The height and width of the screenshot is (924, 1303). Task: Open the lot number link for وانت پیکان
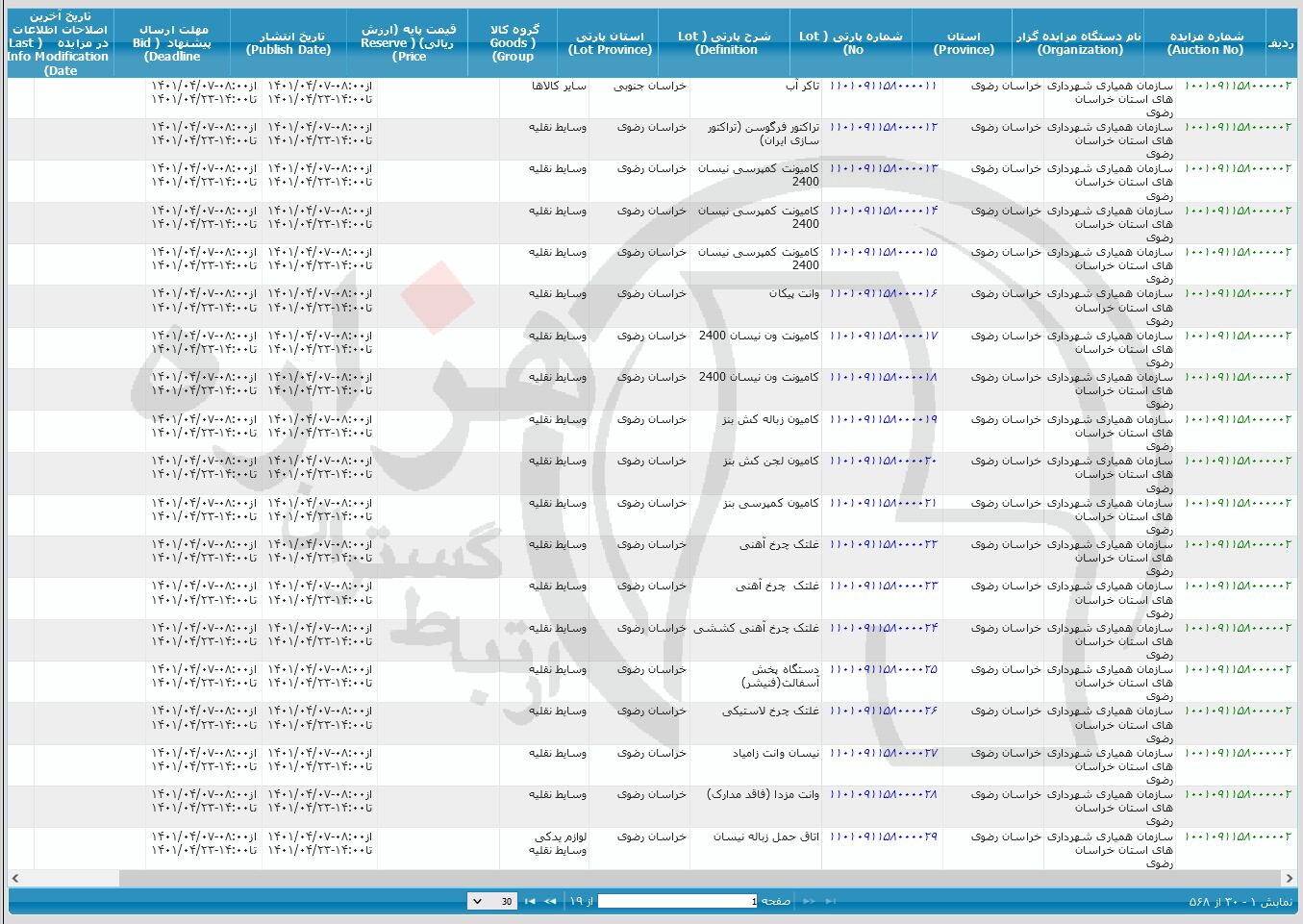click(883, 293)
